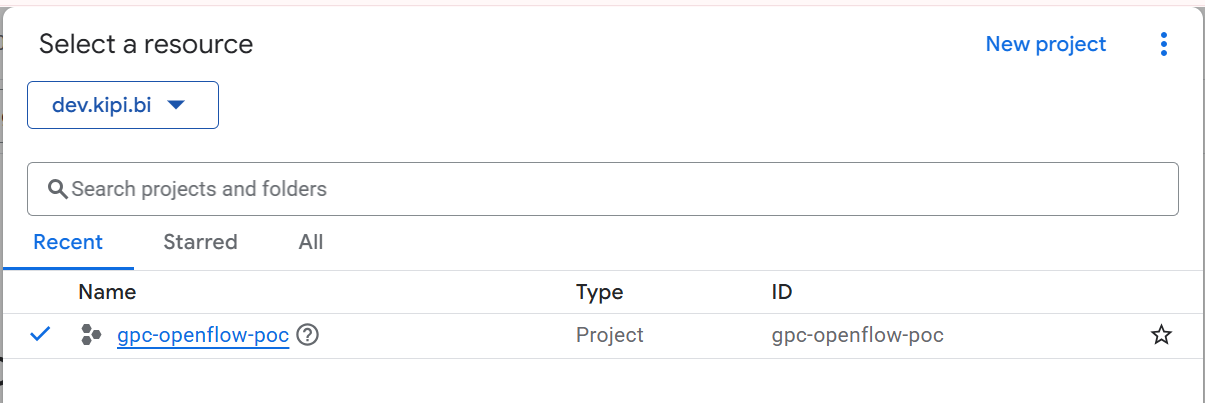Image resolution: width=1205 pixels, height=403 pixels.
Task: Click the New project button
Action: (1046, 44)
